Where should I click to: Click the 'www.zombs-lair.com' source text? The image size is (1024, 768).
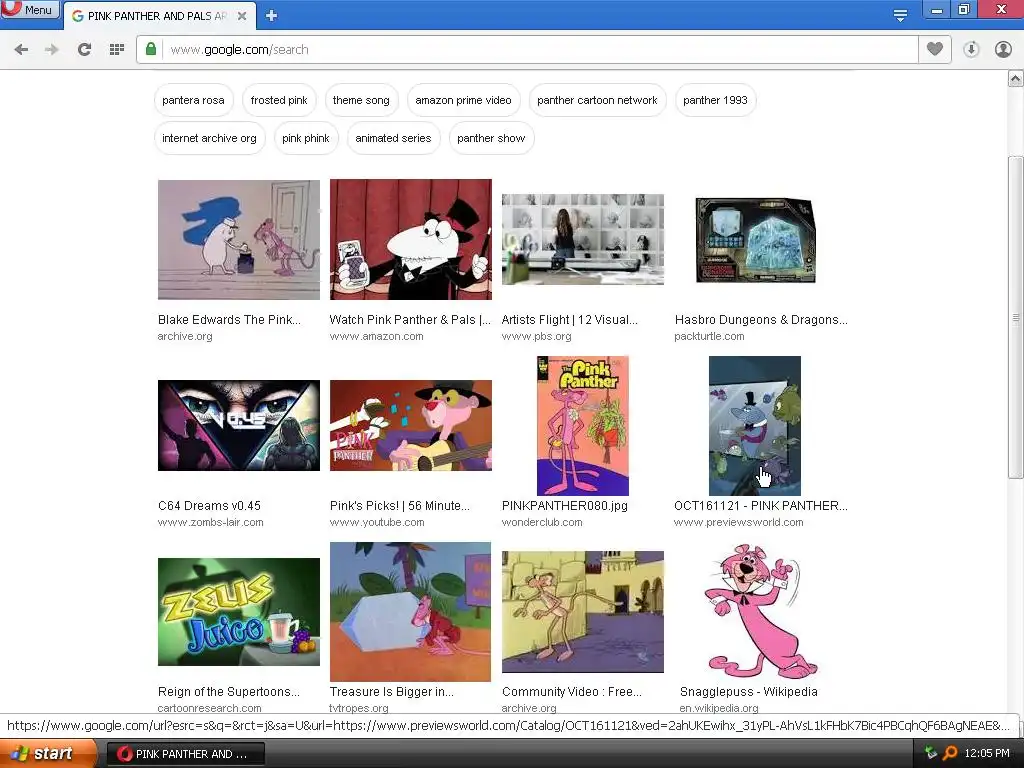[210, 522]
